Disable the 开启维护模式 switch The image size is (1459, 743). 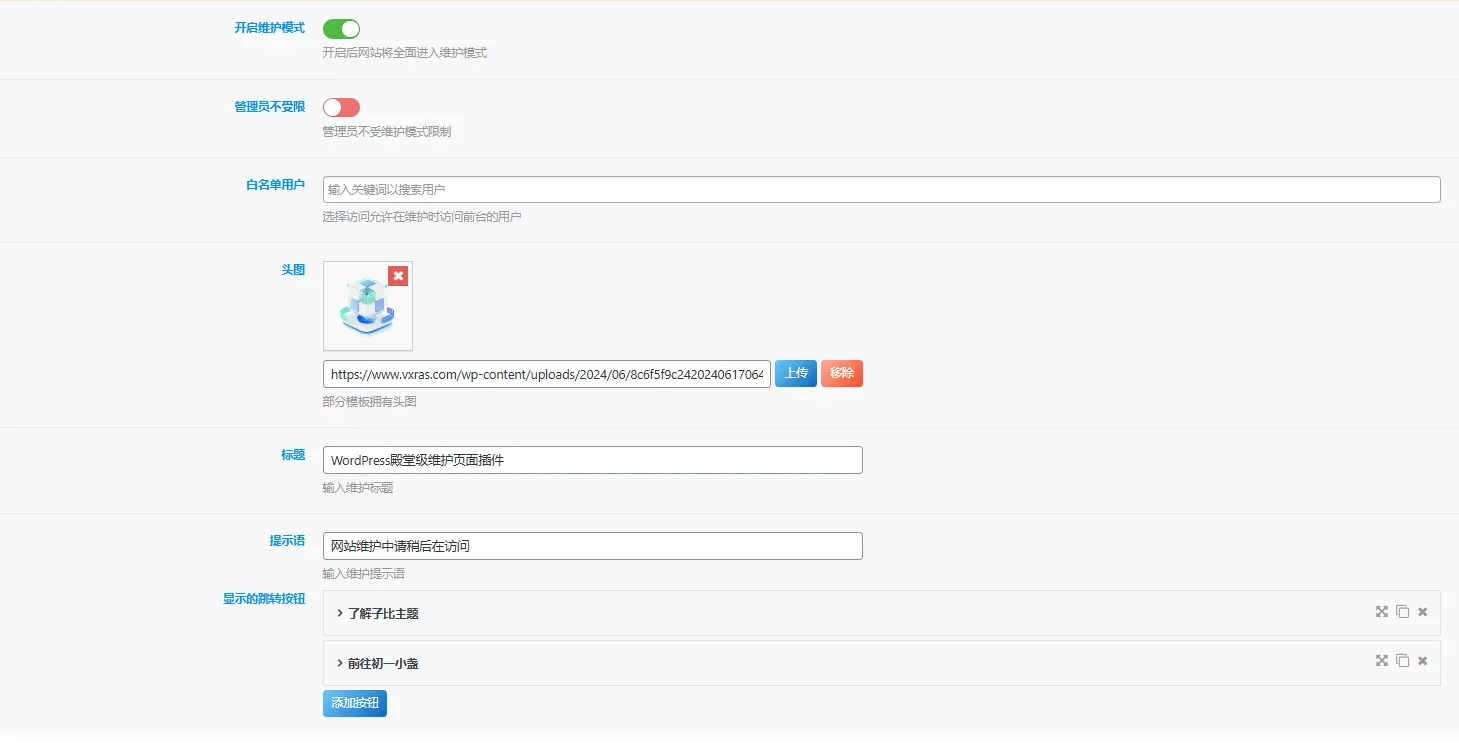(341, 29)
